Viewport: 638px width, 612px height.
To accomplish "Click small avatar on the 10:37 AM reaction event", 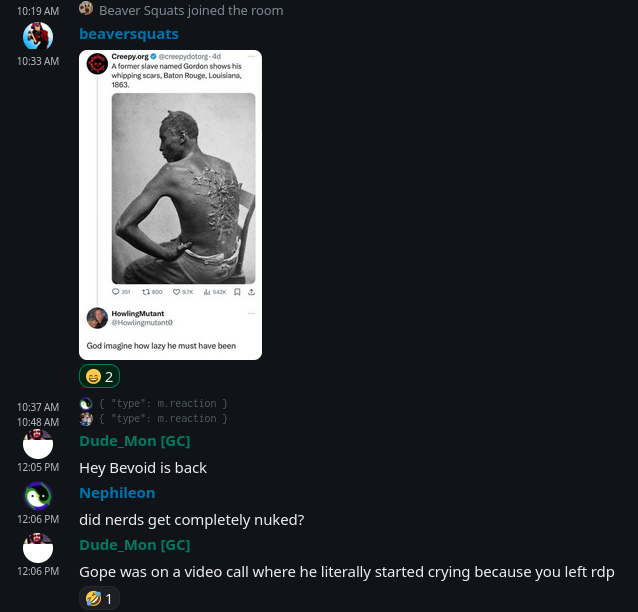I will click(x=86, y=404).
